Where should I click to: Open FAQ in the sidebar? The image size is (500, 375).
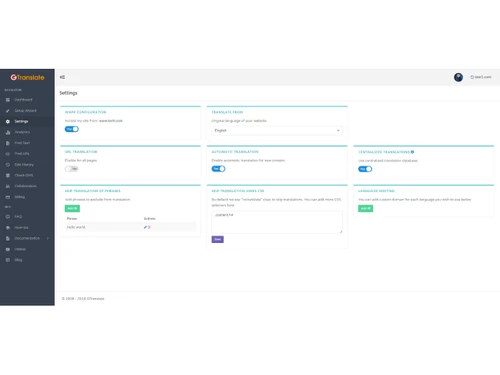[x=18, y=217]
